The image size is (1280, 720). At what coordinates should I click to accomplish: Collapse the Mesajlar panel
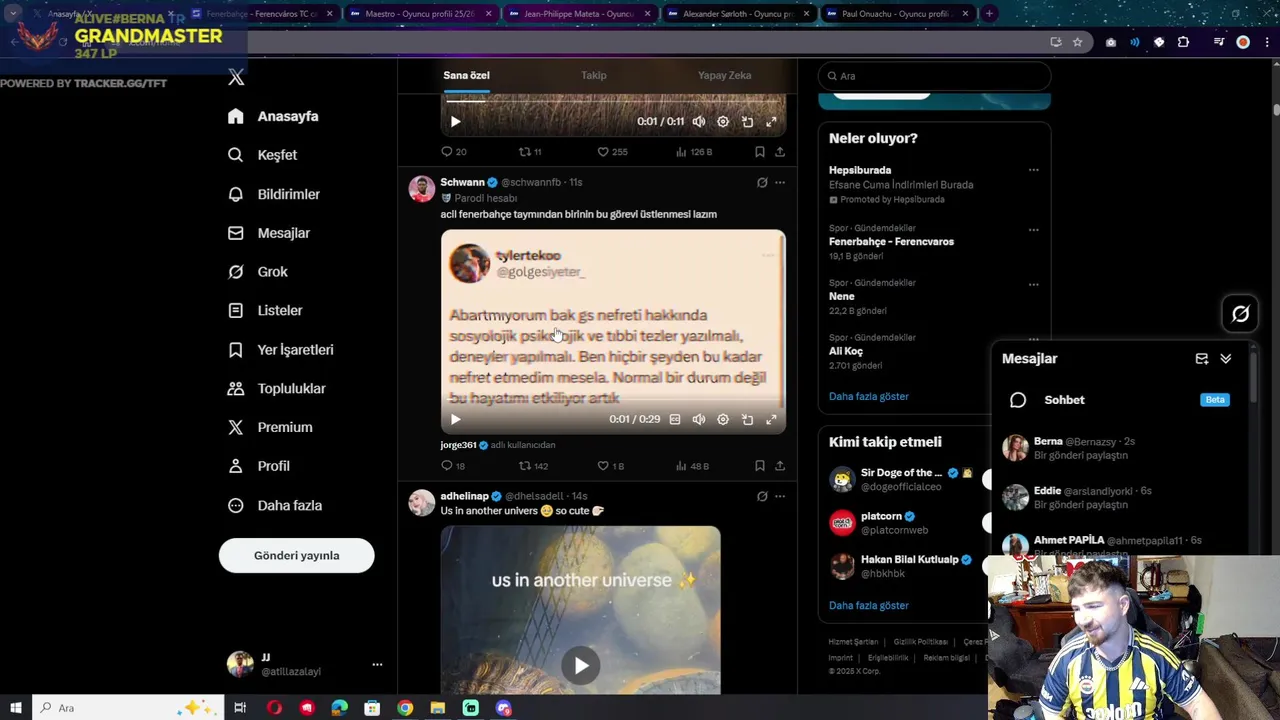point(1226,359)
